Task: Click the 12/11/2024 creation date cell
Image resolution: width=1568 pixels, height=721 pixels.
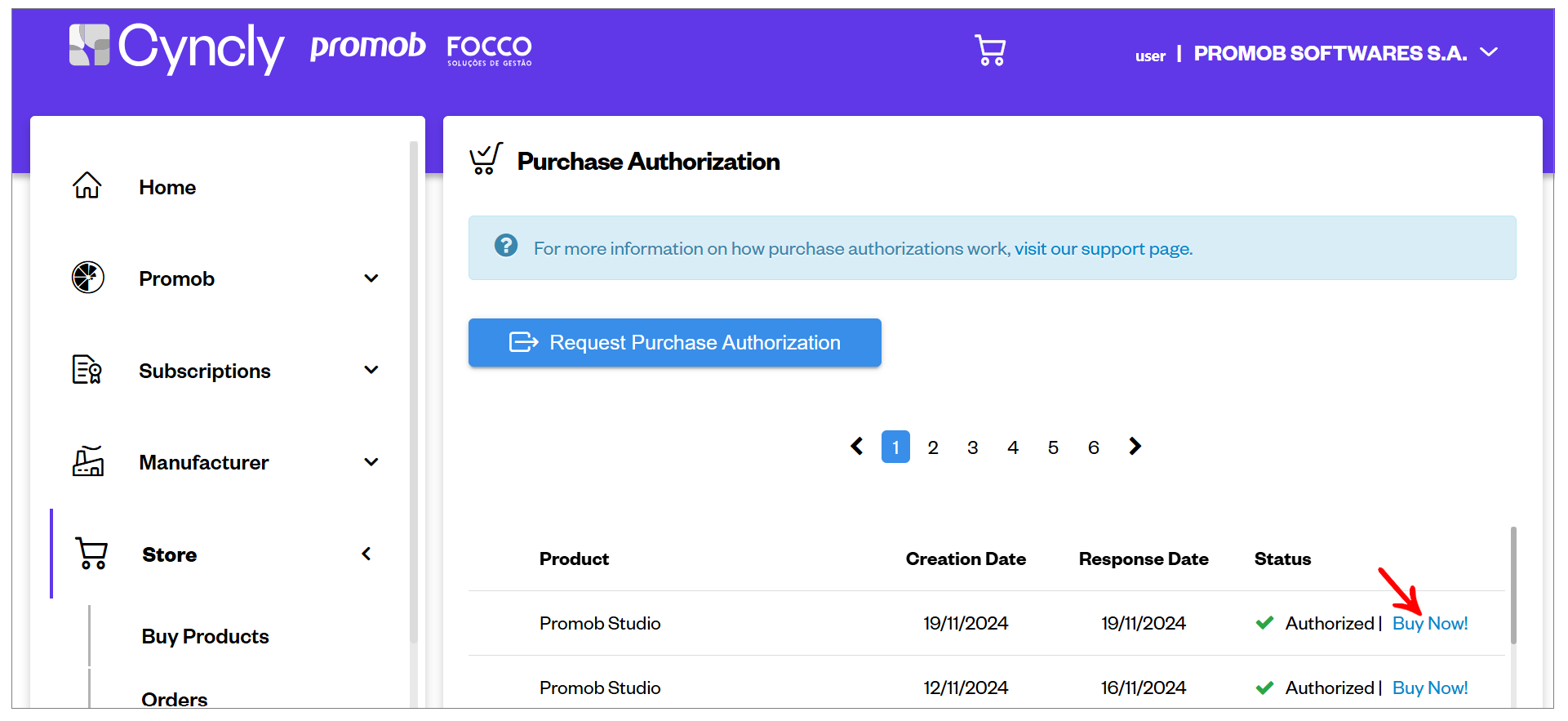Action: (966, 688)
